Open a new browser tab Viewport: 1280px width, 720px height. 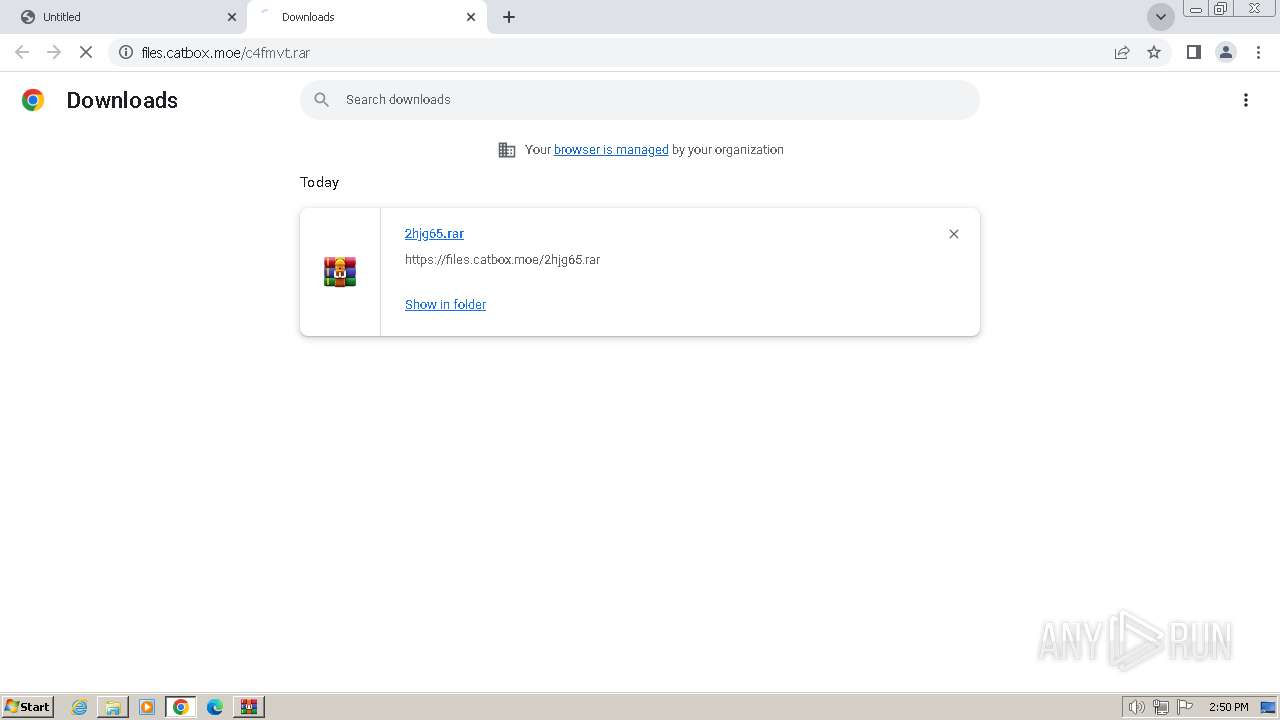coord(509,17)
